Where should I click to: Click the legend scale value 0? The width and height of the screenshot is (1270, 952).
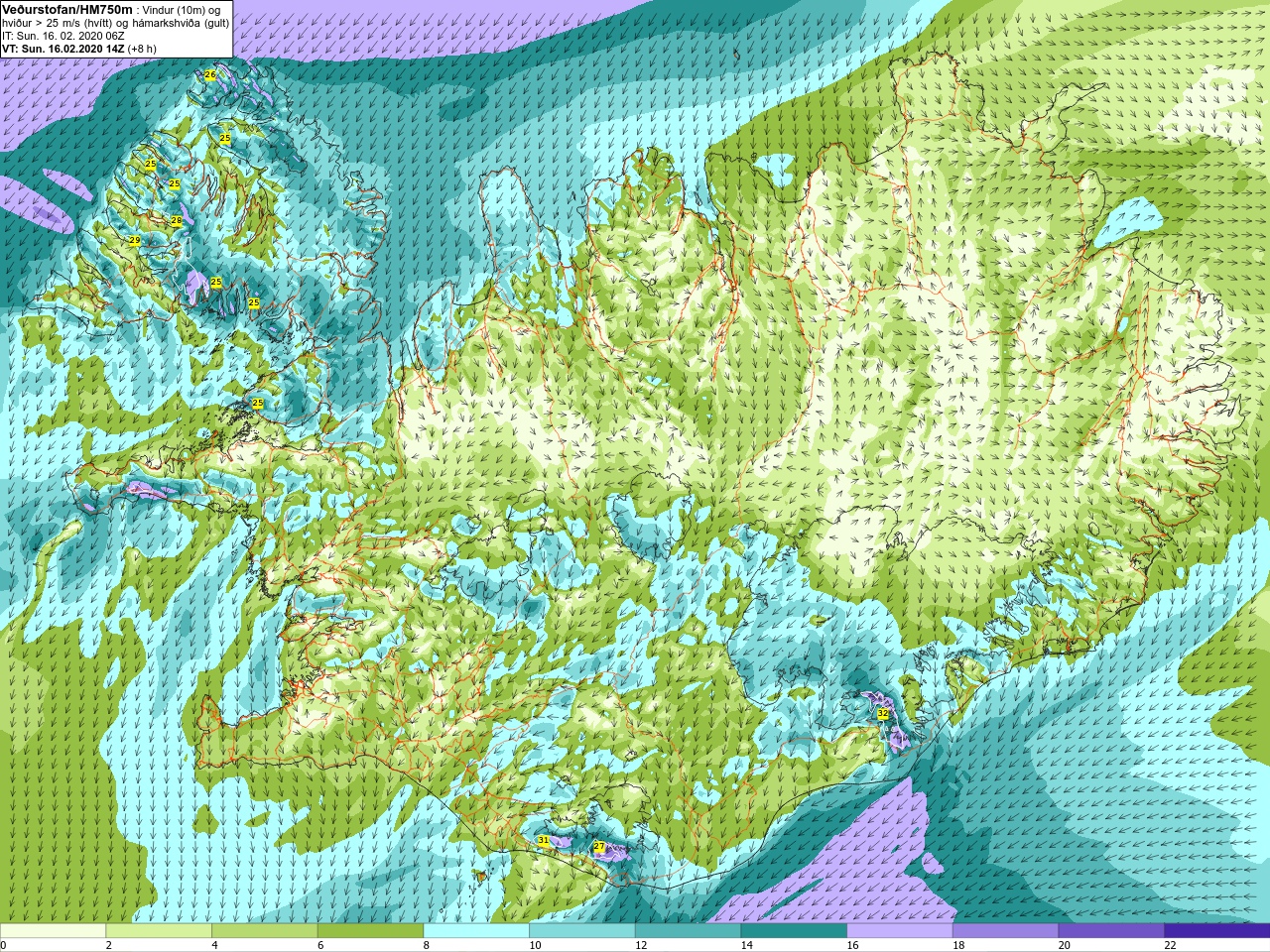coord(3,945)
